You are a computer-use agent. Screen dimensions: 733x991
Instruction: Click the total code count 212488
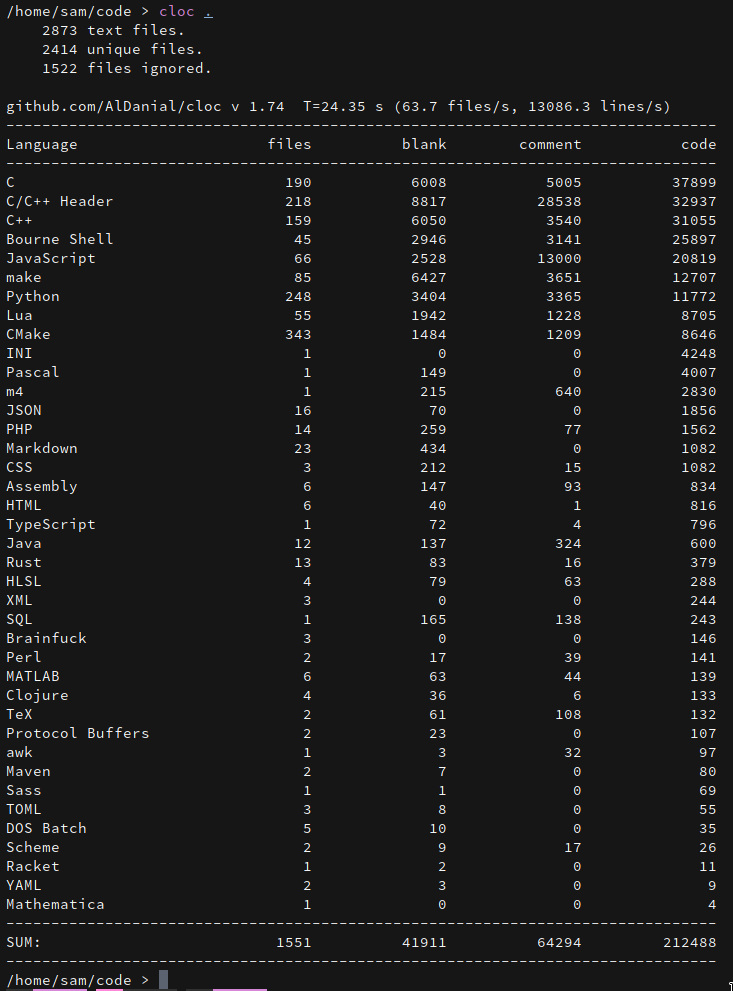(x=689, y=942)
